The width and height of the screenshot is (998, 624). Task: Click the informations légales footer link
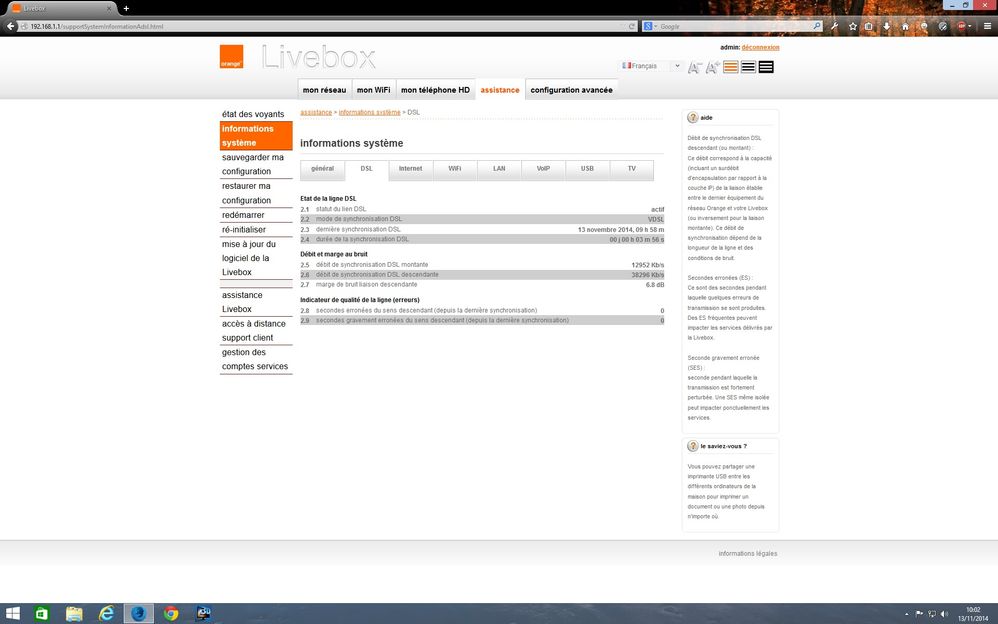click(748, 553)
